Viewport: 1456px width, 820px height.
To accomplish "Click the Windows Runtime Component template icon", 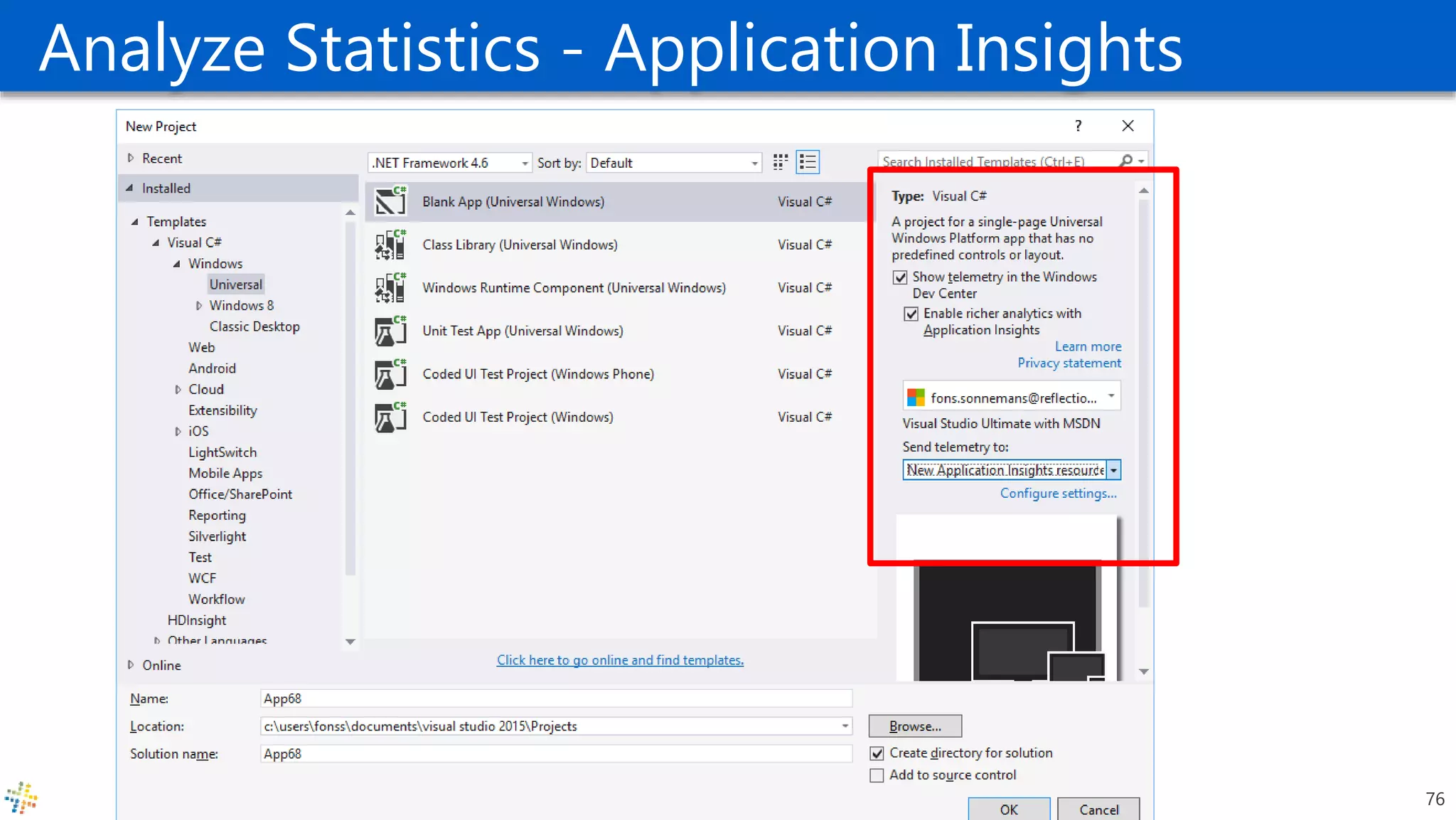I will (x=390, y=288).
